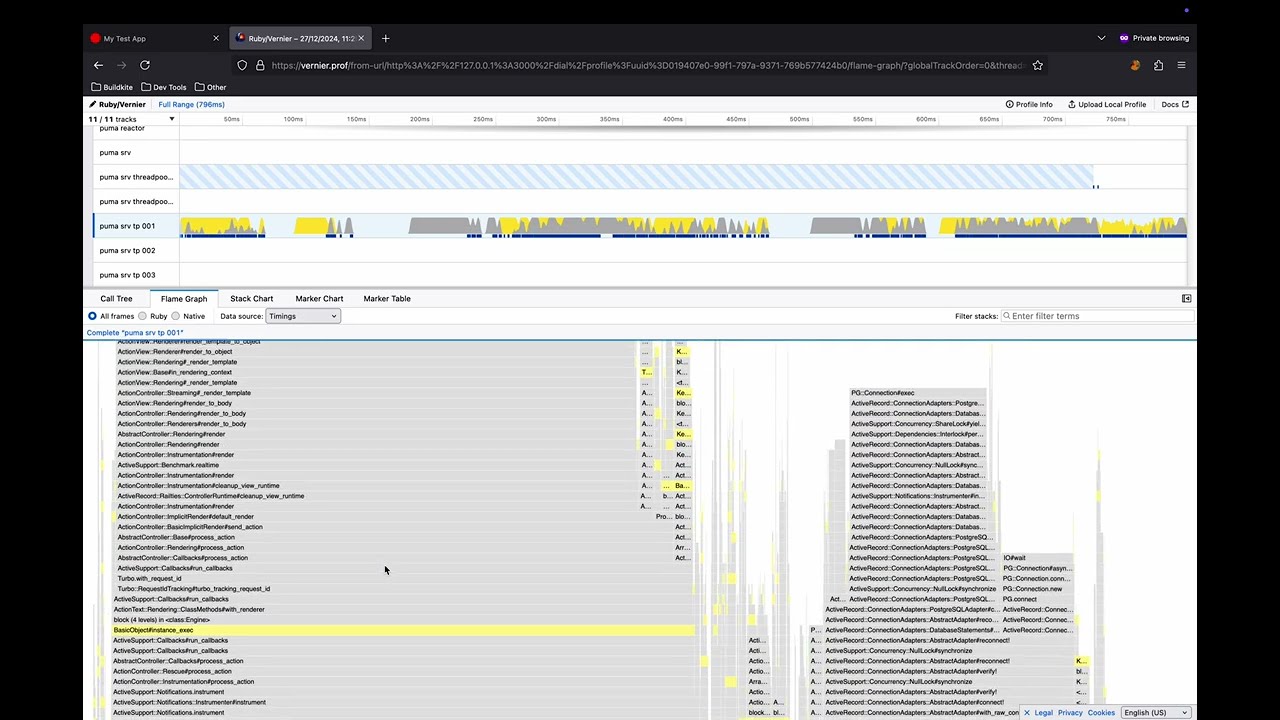Image resolution: width=1280 pixels, height=720 pixels.
Task: Click the ActionController::Rescue#process_action frame
Action: [x=404, y=671]
